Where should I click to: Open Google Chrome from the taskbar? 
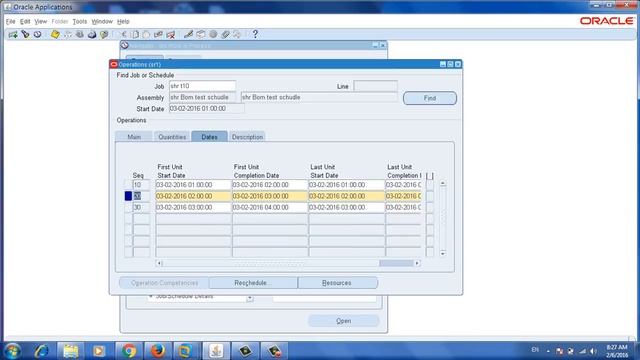click(129, 351)
